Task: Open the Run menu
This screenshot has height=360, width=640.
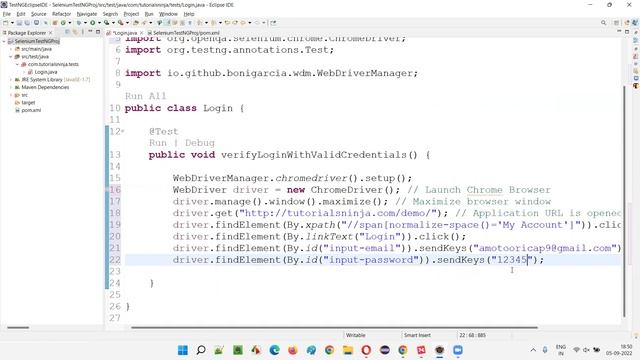Action: [x=149, y=14]
